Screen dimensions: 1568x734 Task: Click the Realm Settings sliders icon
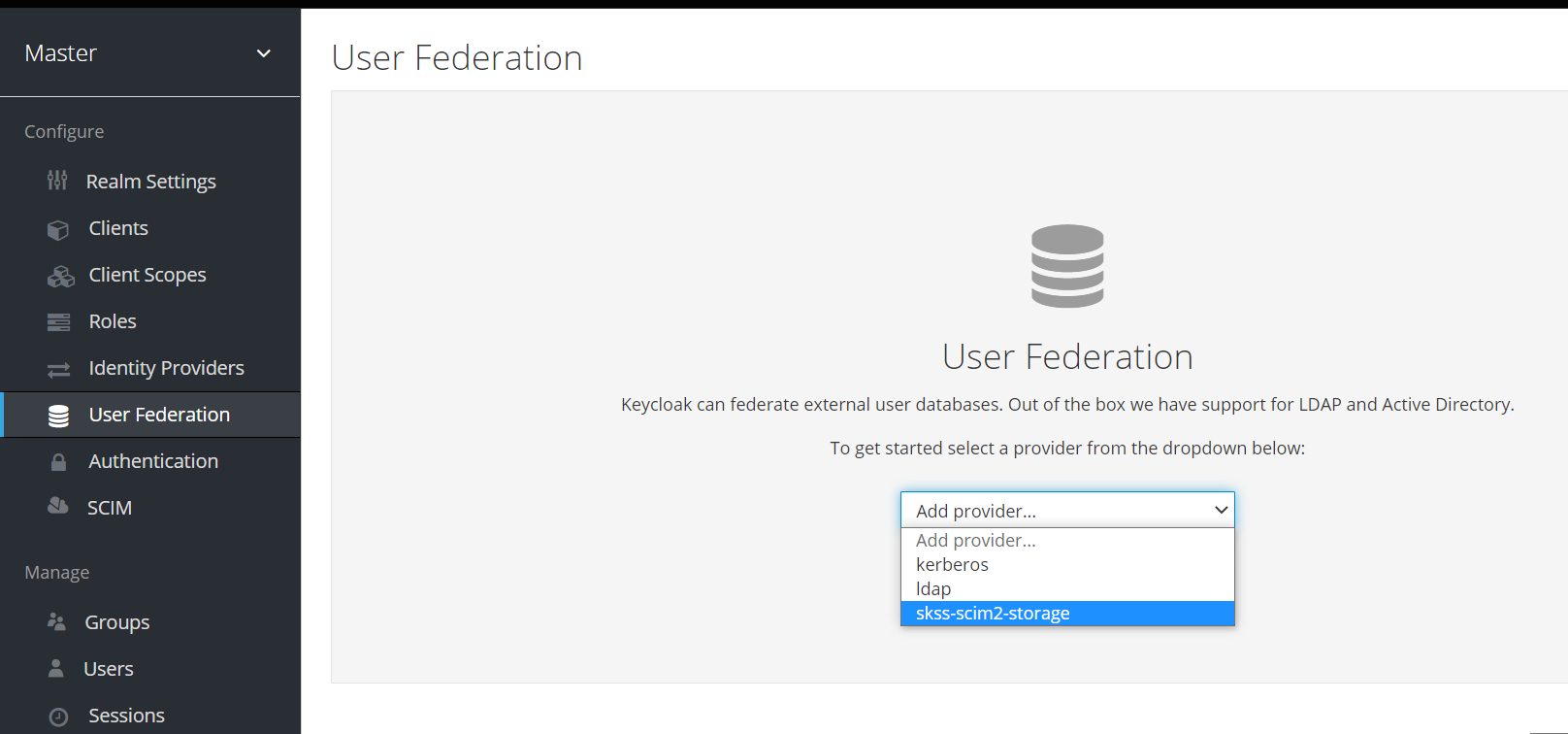(57, 181)
